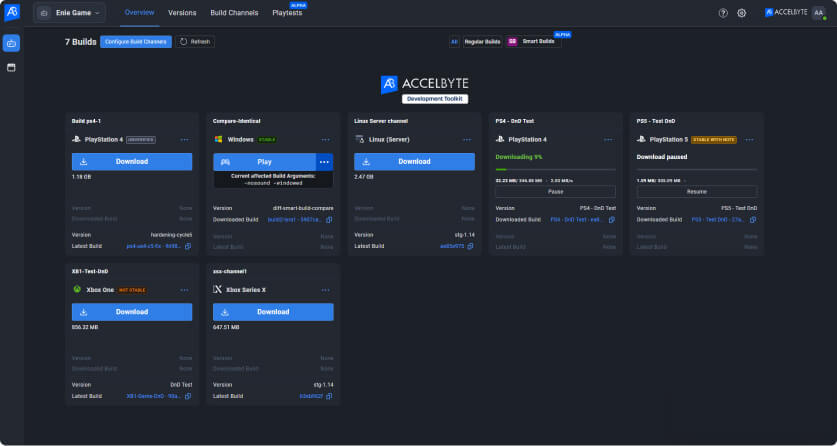Open the settings gear icon
This screenshot has width=837, height=446.
point(741,13)
